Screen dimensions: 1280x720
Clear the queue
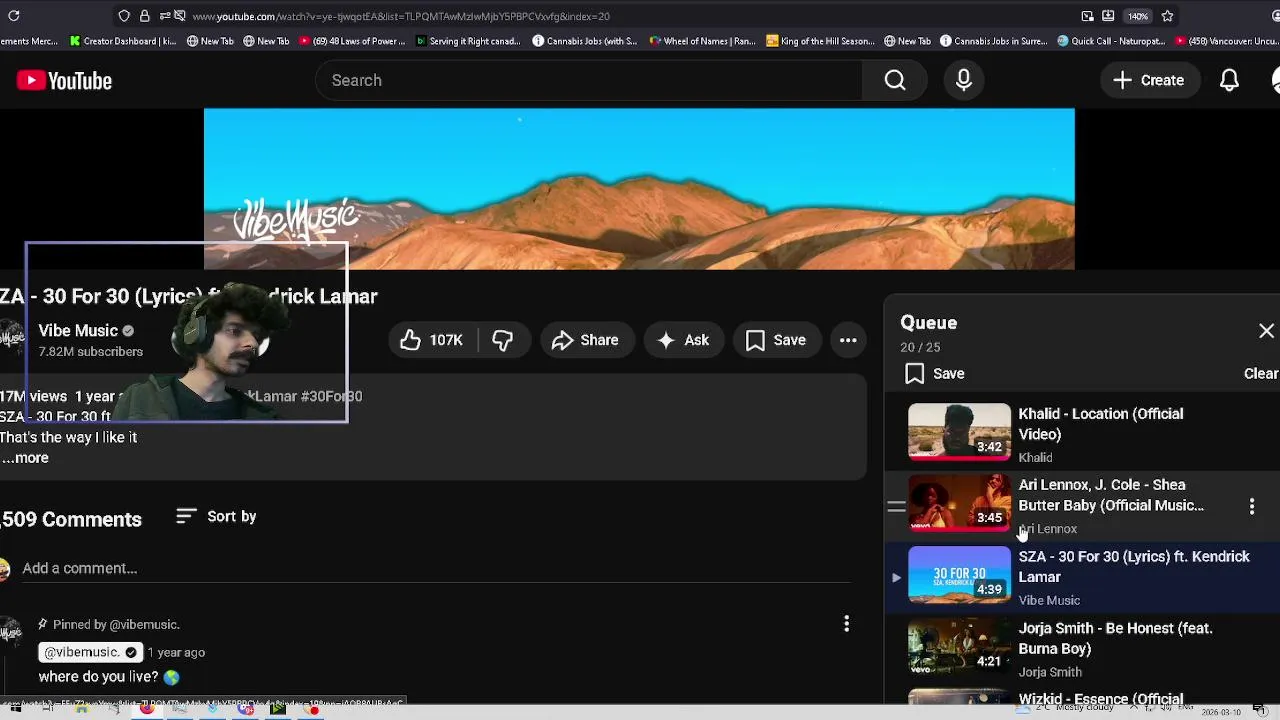pos(1261,373)
